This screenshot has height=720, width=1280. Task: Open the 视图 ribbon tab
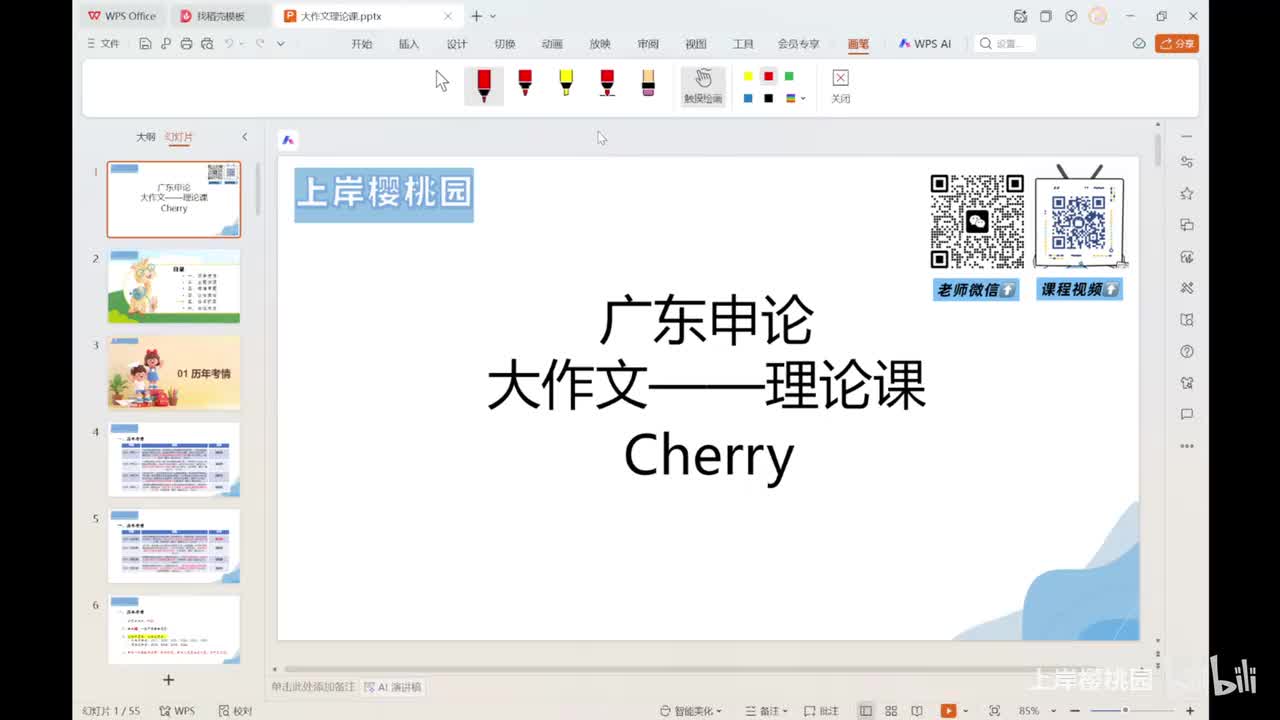pyautogui.click(x=696, y=44)
